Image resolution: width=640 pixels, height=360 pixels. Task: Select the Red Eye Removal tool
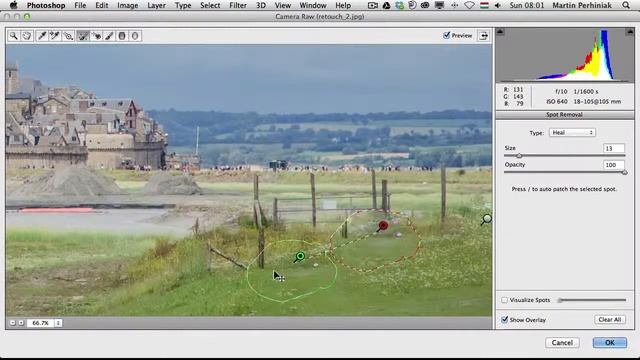[96, 36]
